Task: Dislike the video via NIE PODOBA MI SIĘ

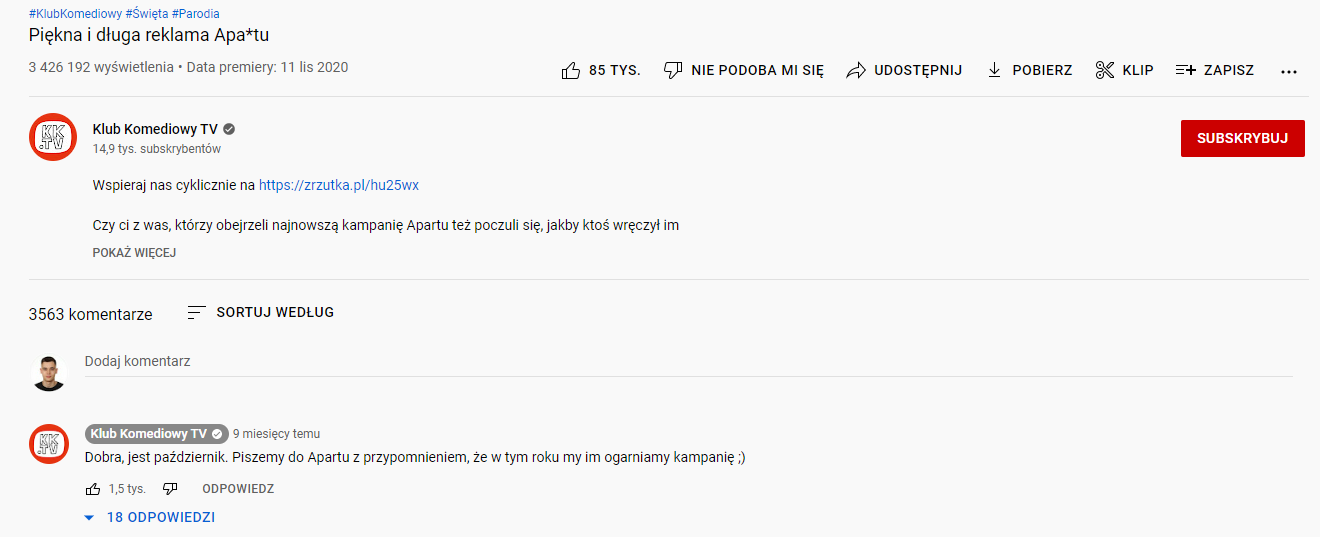Action: pos(744,70)
